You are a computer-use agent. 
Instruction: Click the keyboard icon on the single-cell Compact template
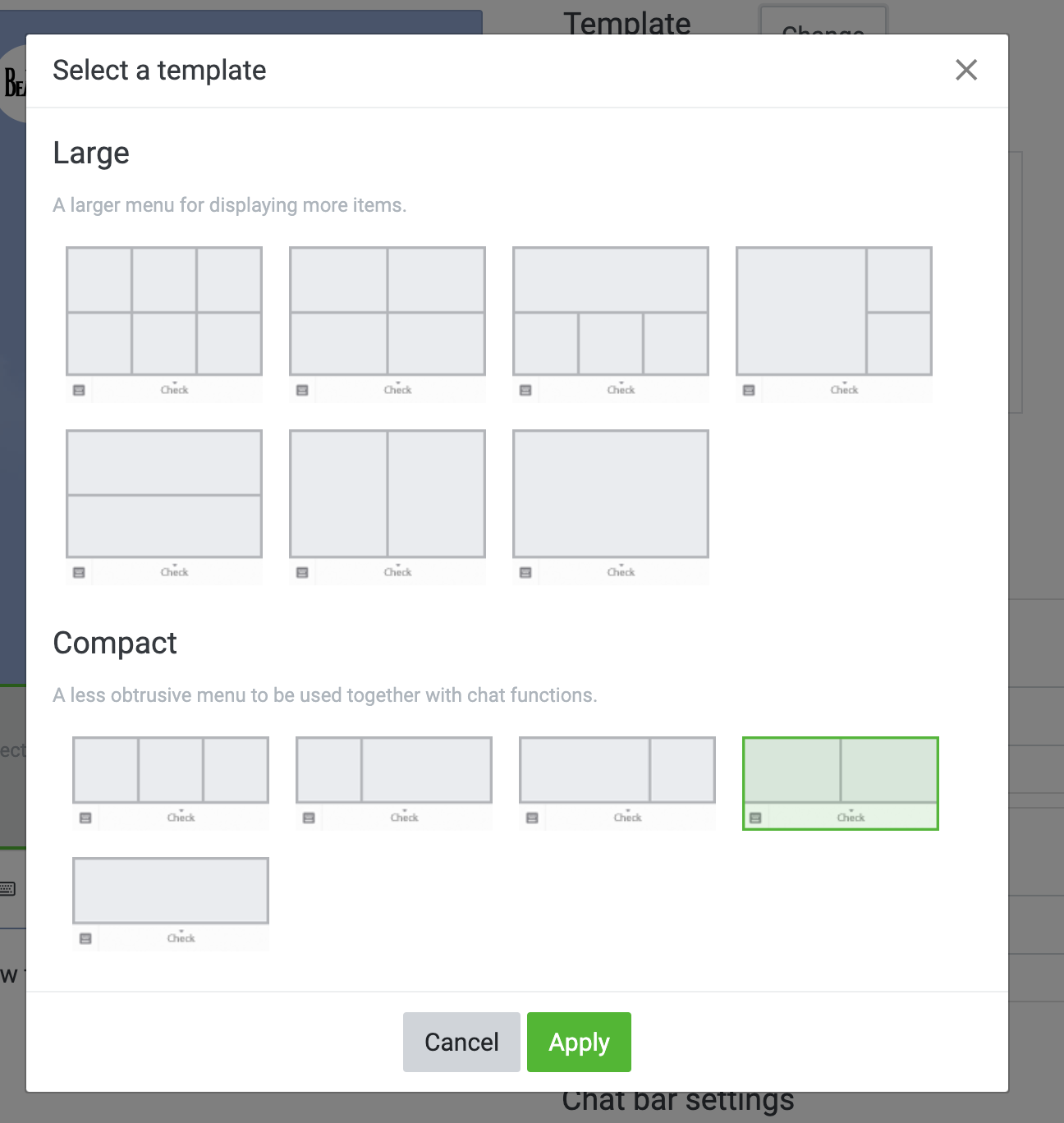tap(86, 937)
